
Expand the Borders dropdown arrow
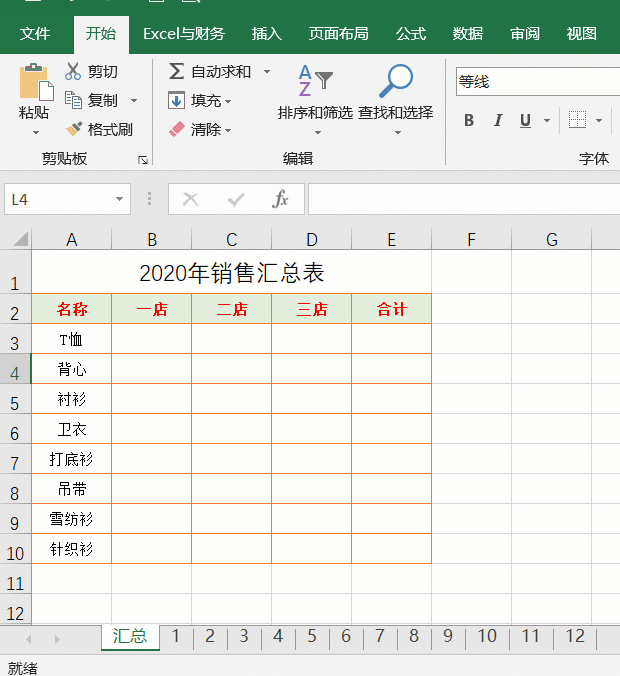click(599, 120)
